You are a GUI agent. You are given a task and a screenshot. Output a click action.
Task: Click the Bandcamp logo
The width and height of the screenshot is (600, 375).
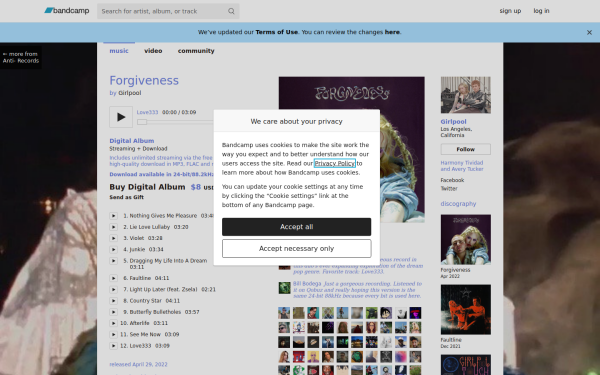67,11
